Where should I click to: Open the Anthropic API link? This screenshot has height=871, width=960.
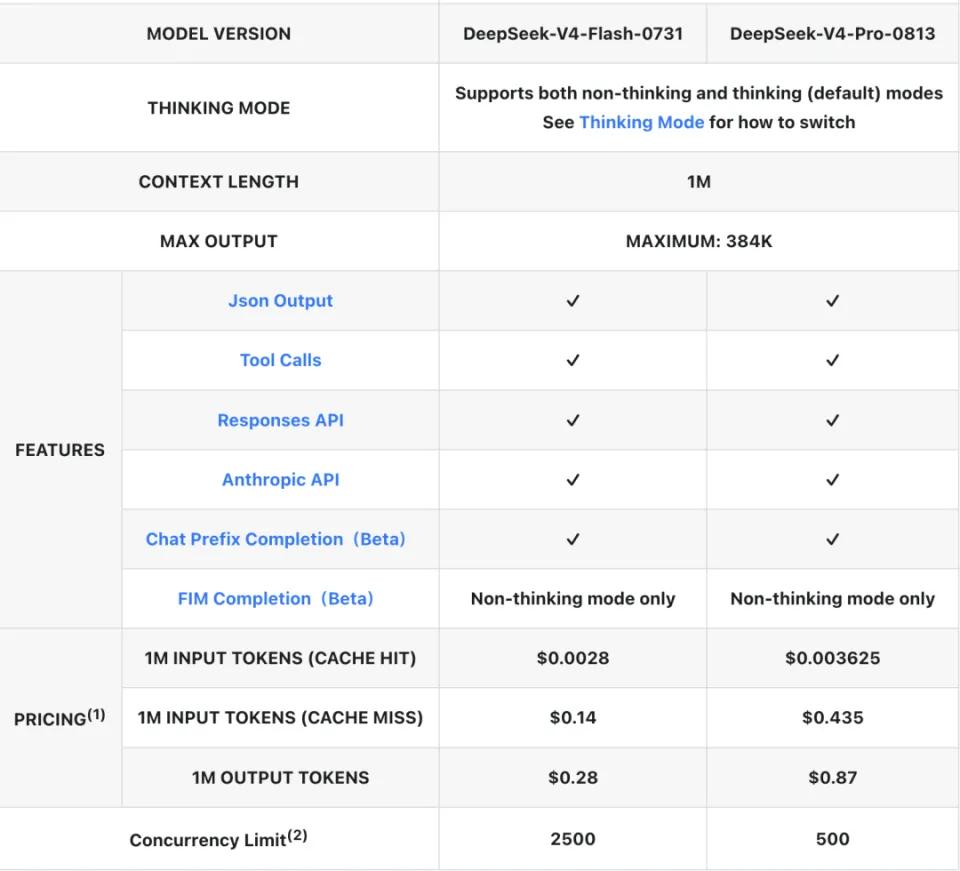coord(280,479)
